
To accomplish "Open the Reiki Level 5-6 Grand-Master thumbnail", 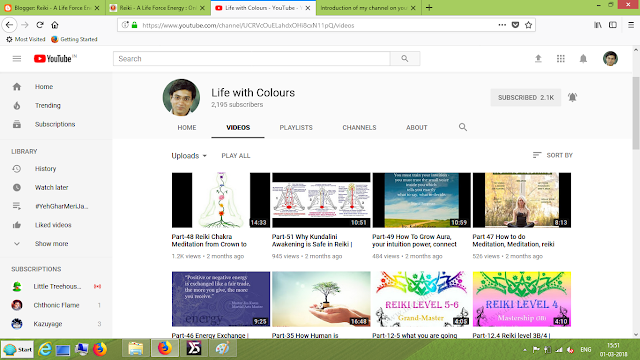I will (422, 299).
